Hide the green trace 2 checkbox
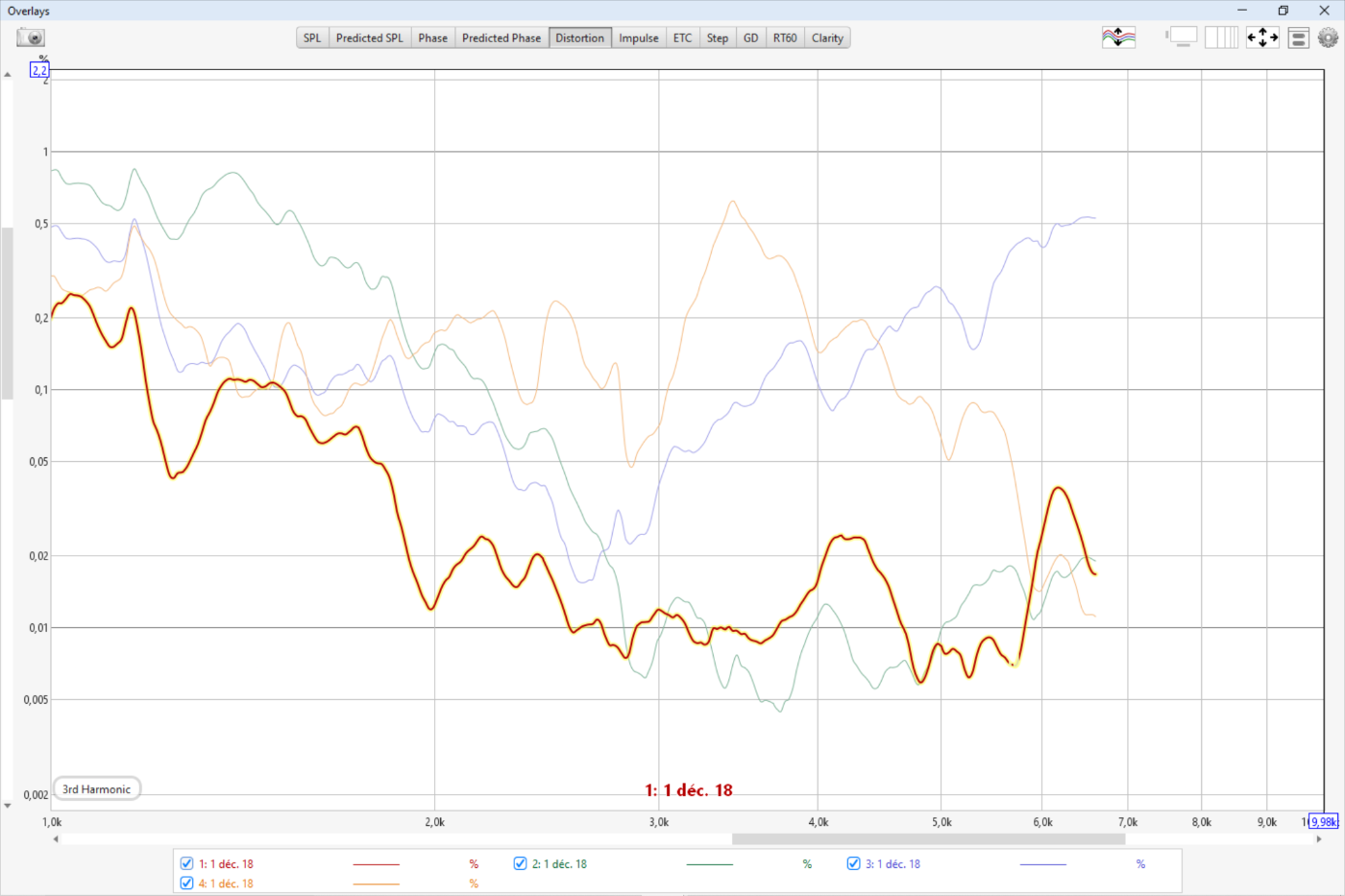 pos(520,863)
